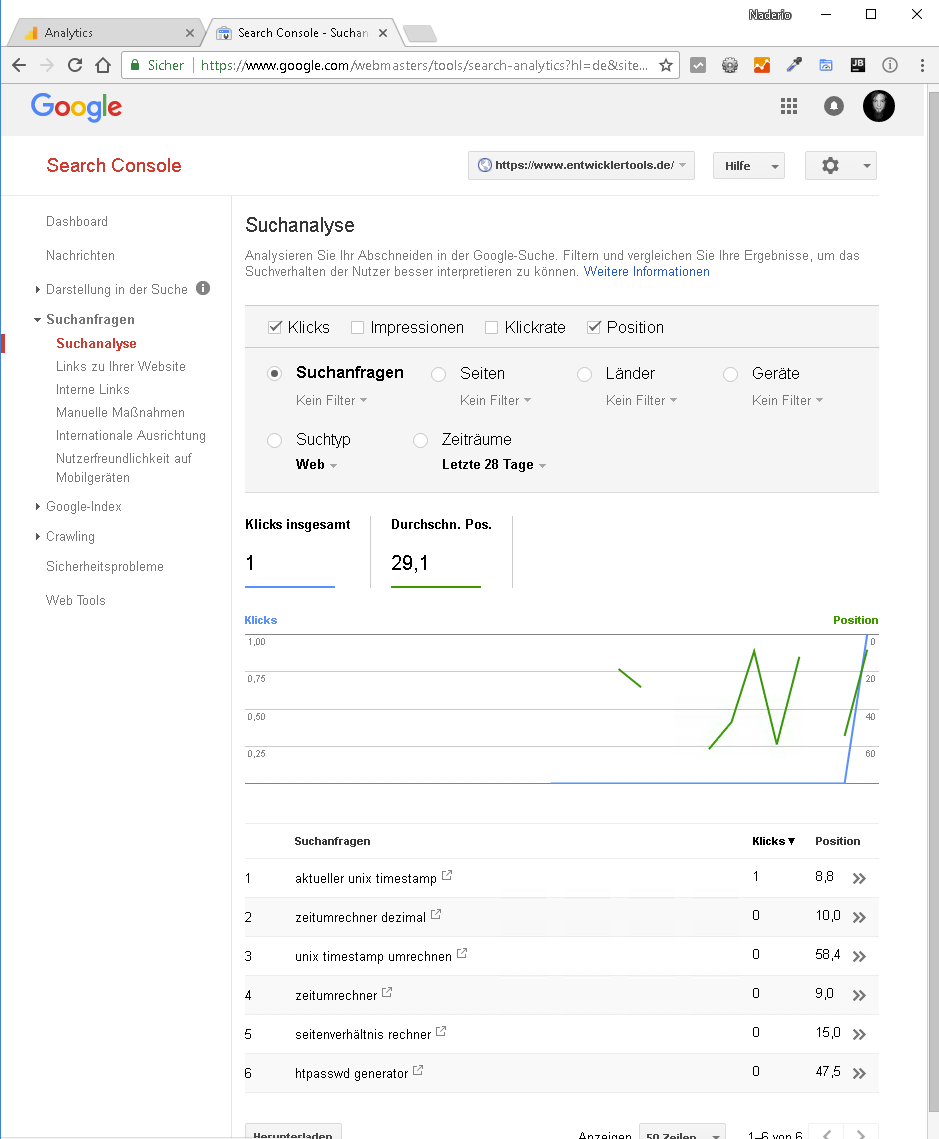
Task: Click the browser address bar URL
Action: [424, 65]
